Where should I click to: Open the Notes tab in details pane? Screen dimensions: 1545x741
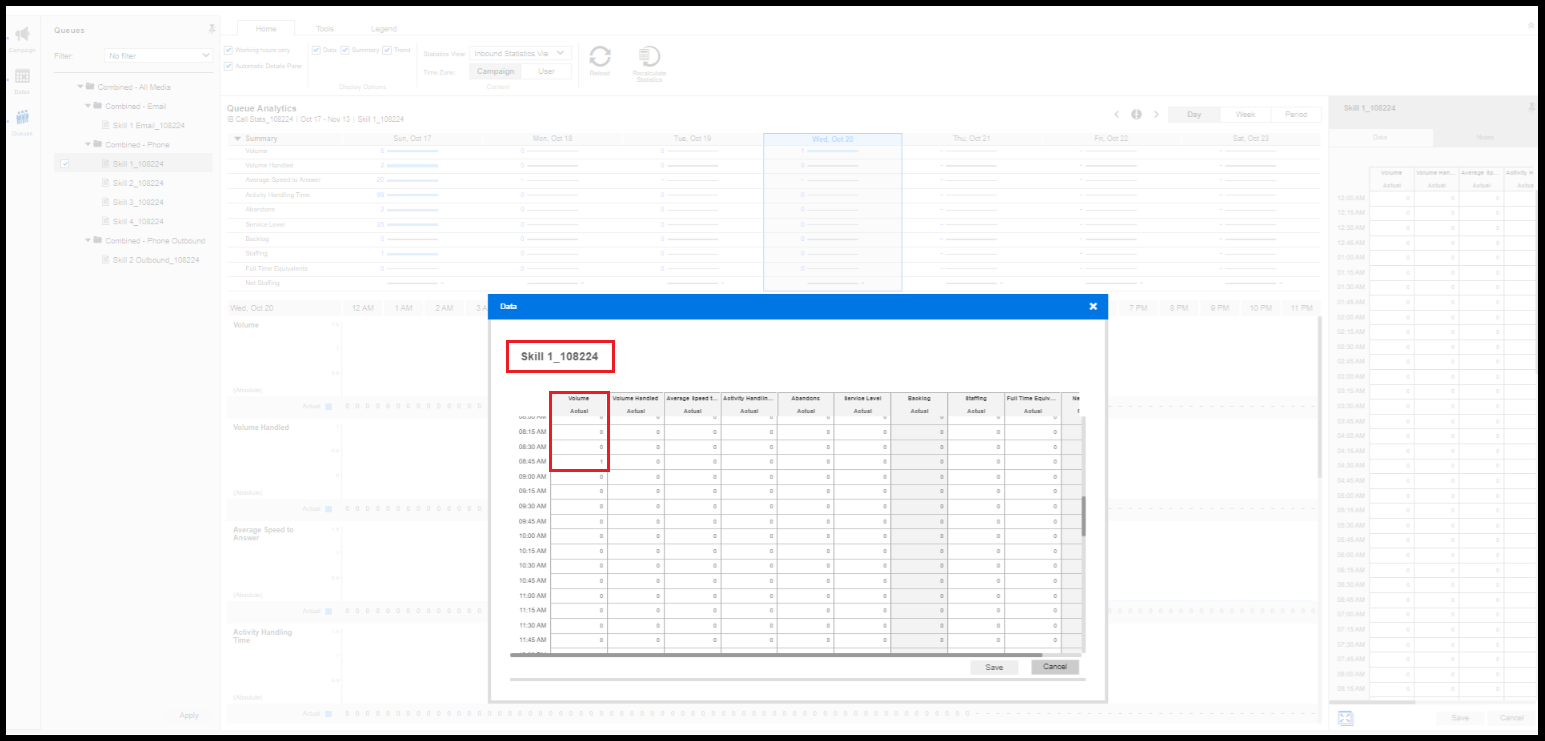pos(1484,137)
